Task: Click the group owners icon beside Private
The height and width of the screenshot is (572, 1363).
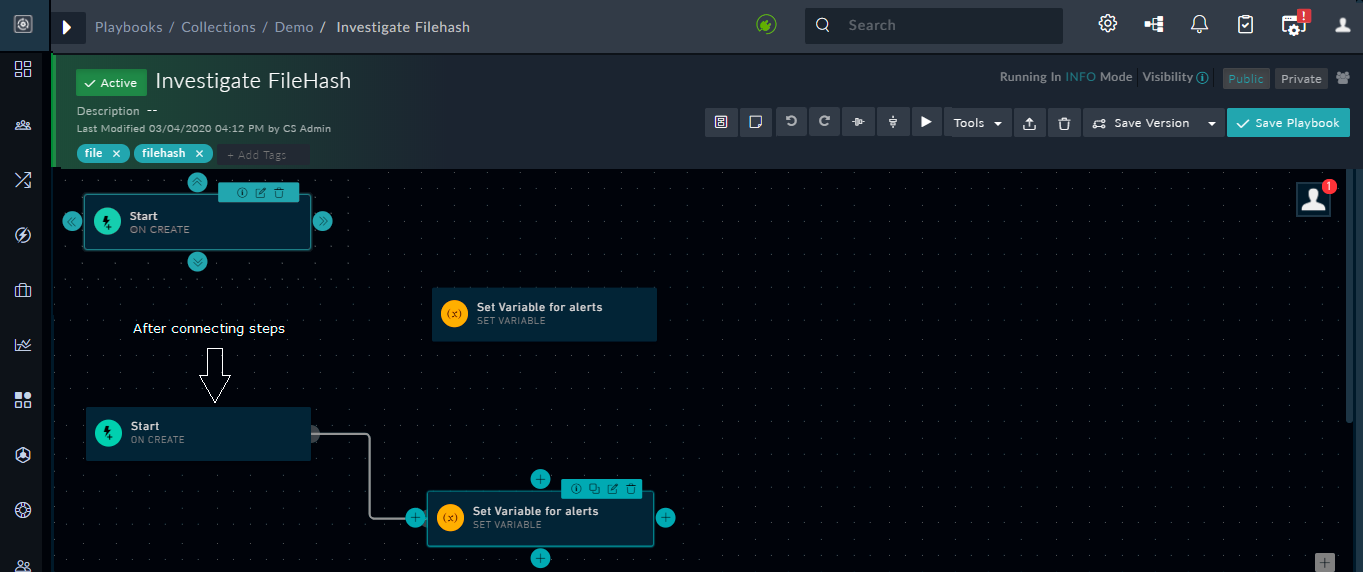Action: pos(1343,79)
